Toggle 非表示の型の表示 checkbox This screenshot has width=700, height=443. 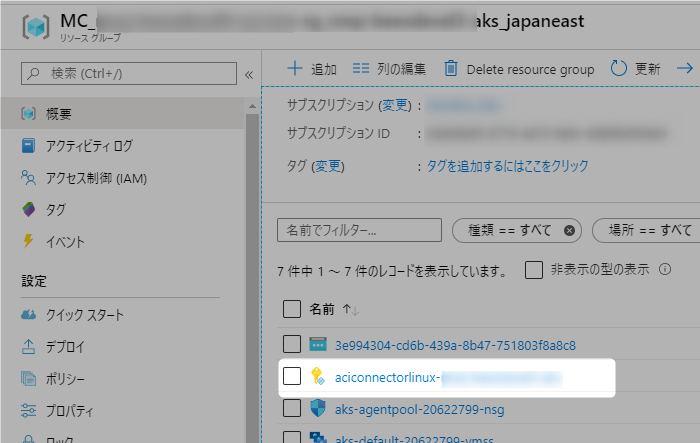coord(533,270)
